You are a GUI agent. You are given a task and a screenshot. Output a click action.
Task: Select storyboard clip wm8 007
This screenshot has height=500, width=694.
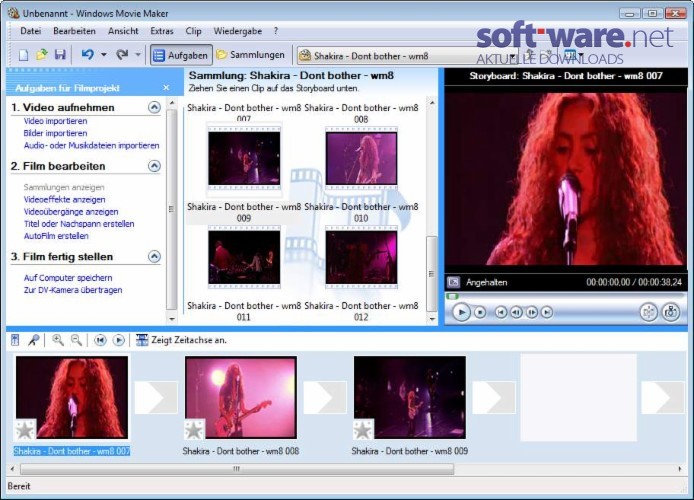point(72,397)
